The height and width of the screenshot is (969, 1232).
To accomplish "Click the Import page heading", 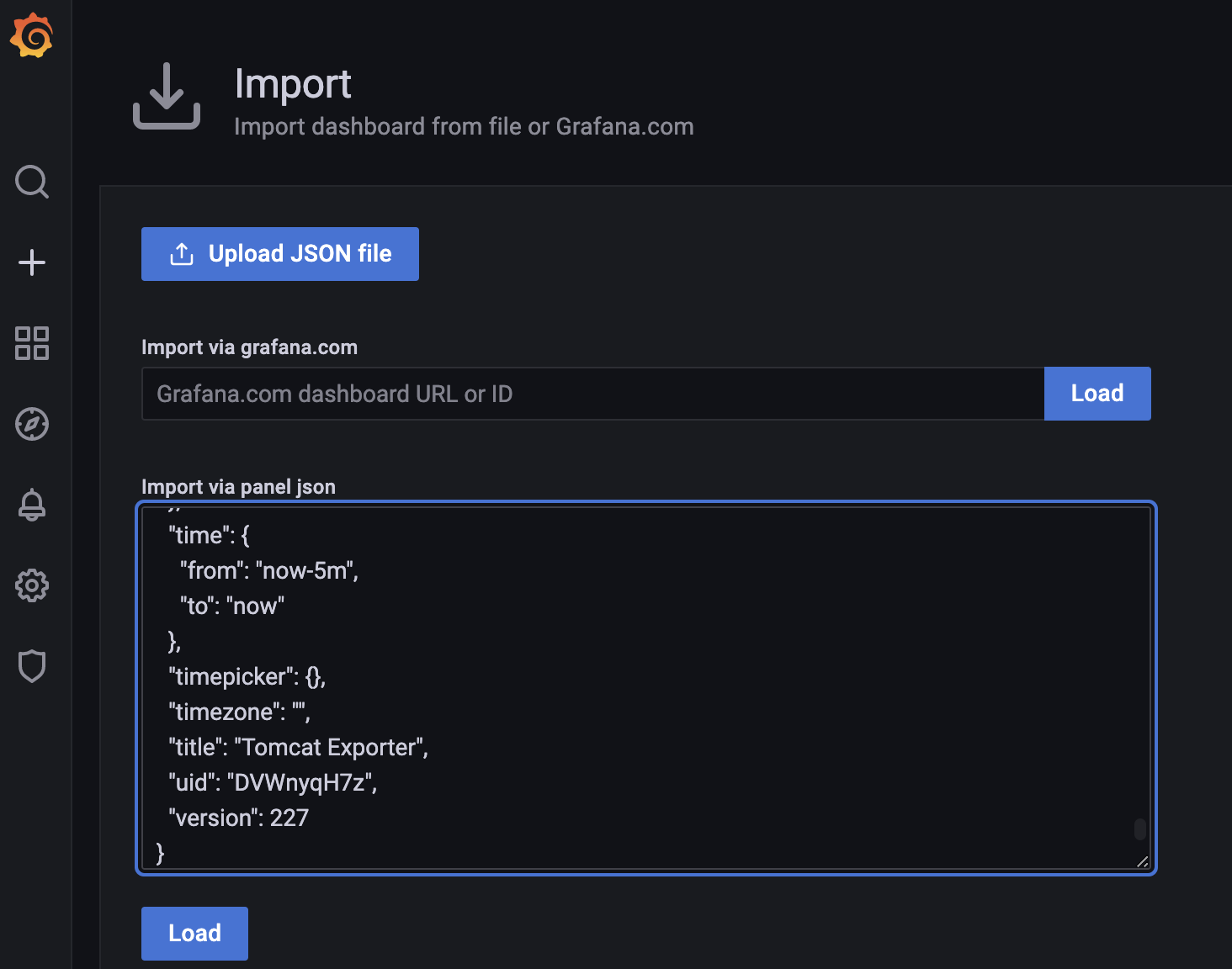I will (293, 83).
